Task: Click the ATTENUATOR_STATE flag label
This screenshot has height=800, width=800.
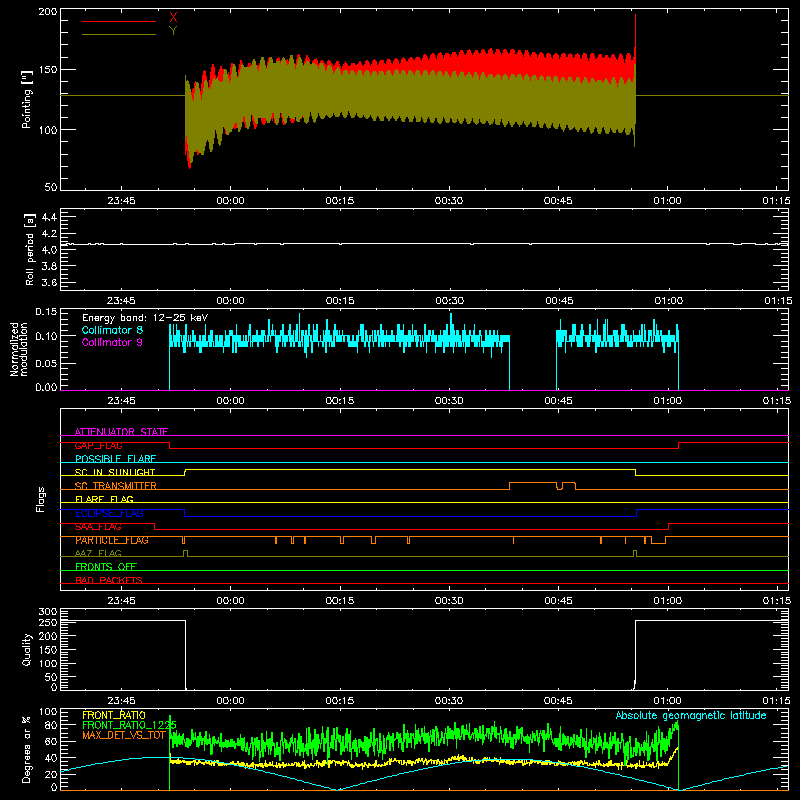Action: (121, 432)
